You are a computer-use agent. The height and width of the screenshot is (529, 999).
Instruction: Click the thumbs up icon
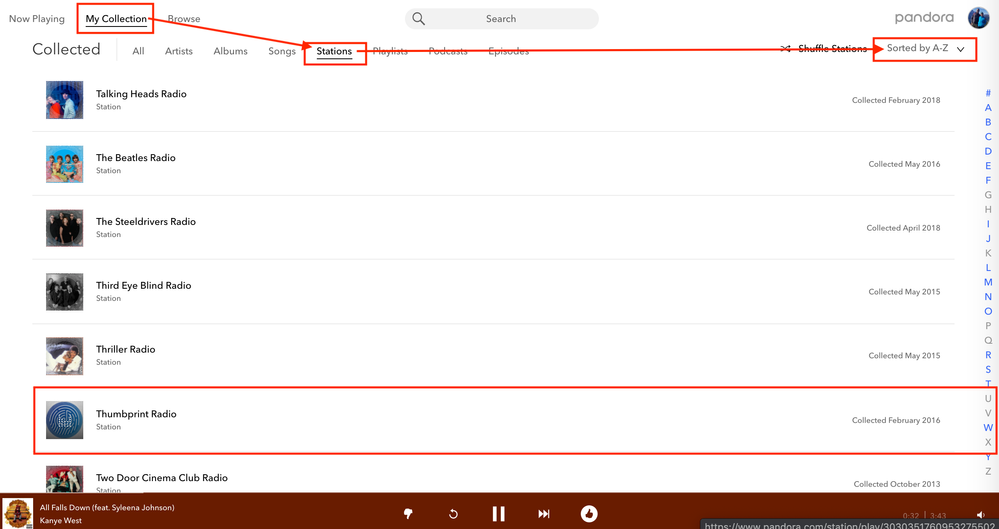(x=589, y=514)
